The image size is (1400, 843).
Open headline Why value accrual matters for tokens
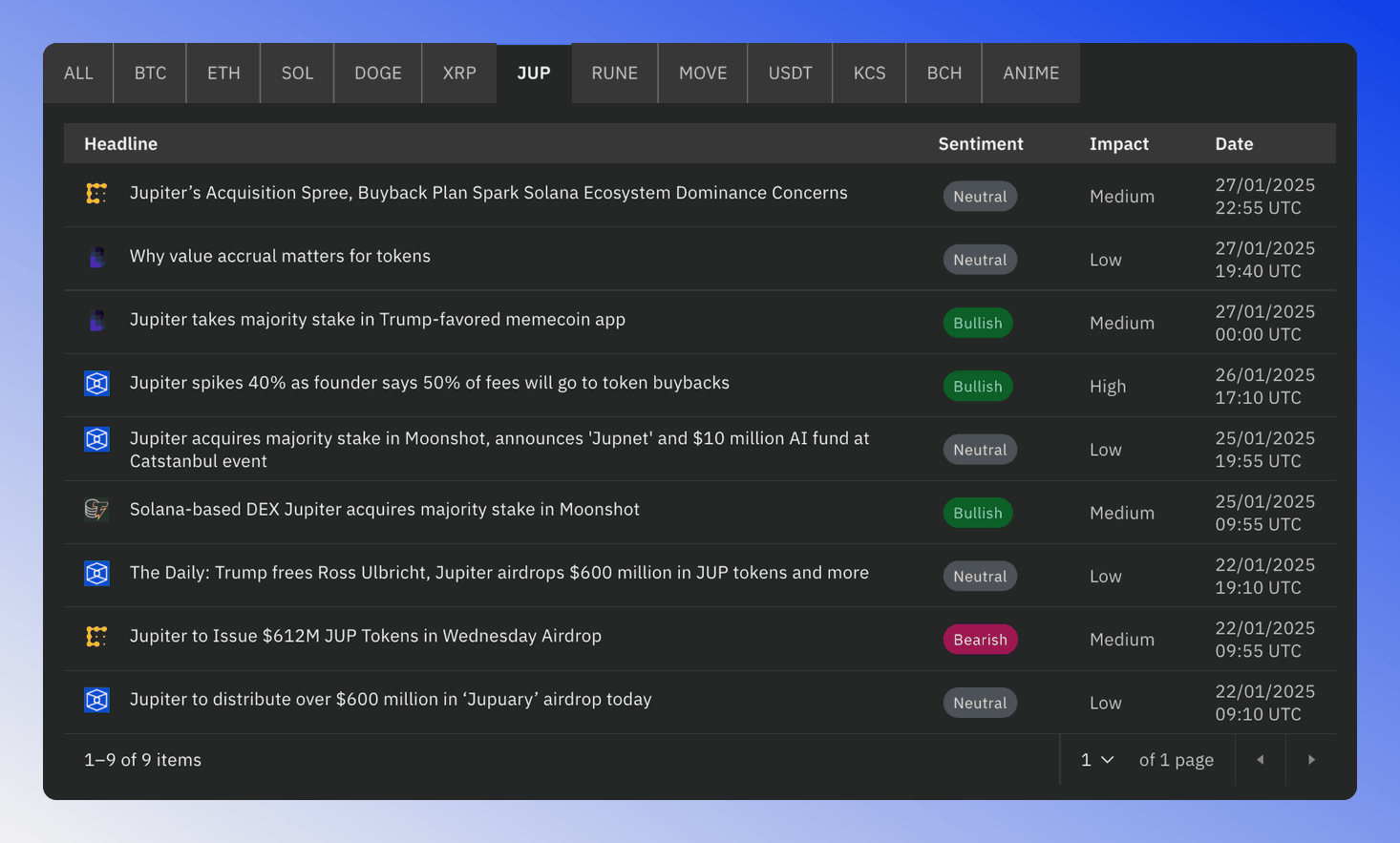(280, 256)
